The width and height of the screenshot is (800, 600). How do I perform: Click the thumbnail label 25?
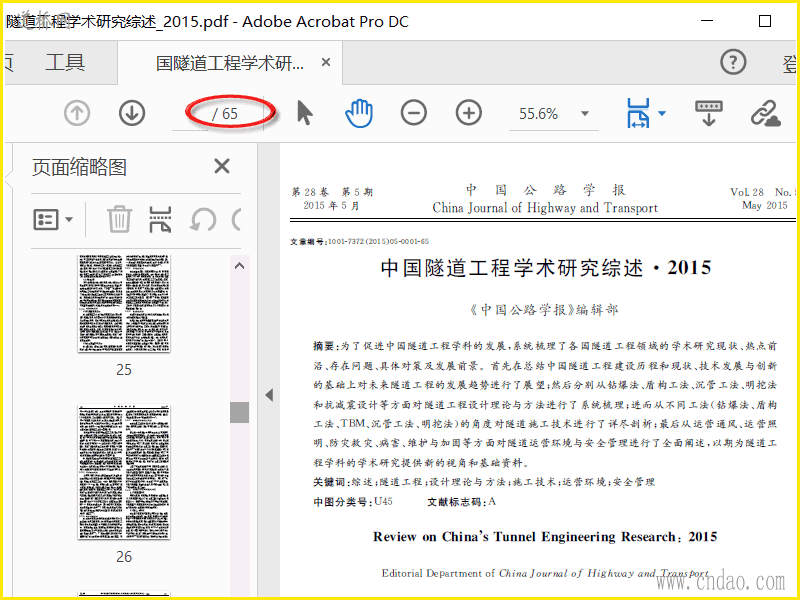click(123, 369)
